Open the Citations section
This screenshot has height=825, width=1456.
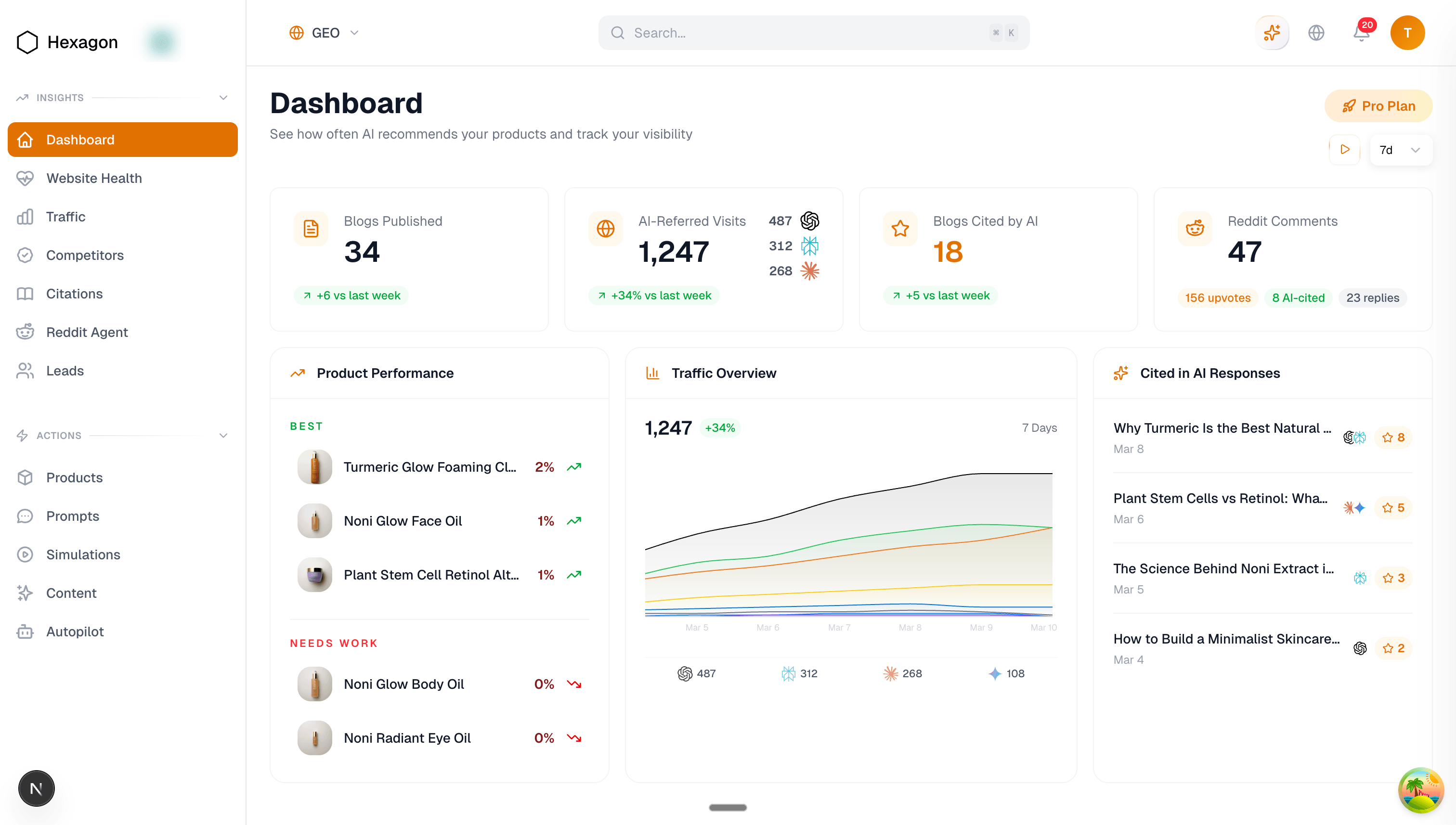75,294
